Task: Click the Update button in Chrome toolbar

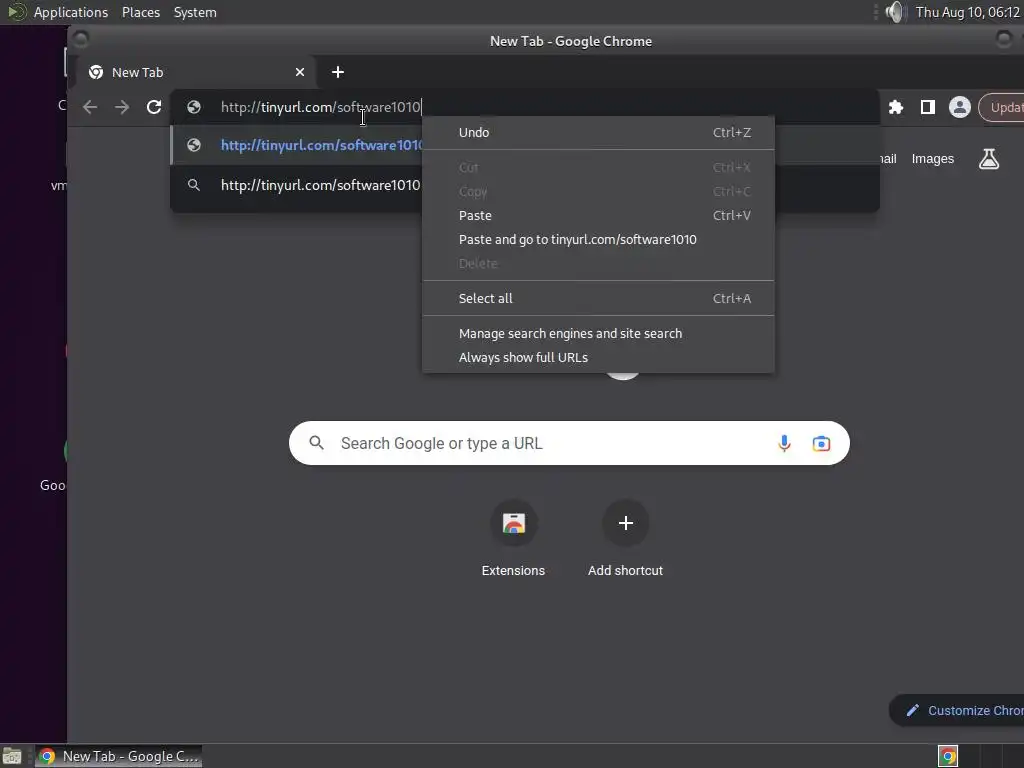Action: (x=1002, y=107)
